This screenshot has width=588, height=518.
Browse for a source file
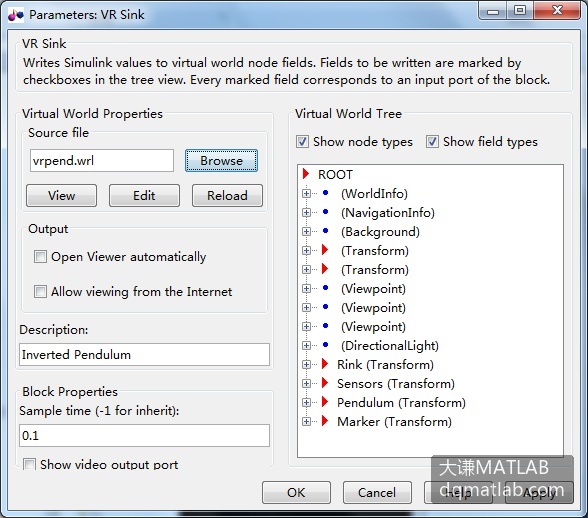221,161
